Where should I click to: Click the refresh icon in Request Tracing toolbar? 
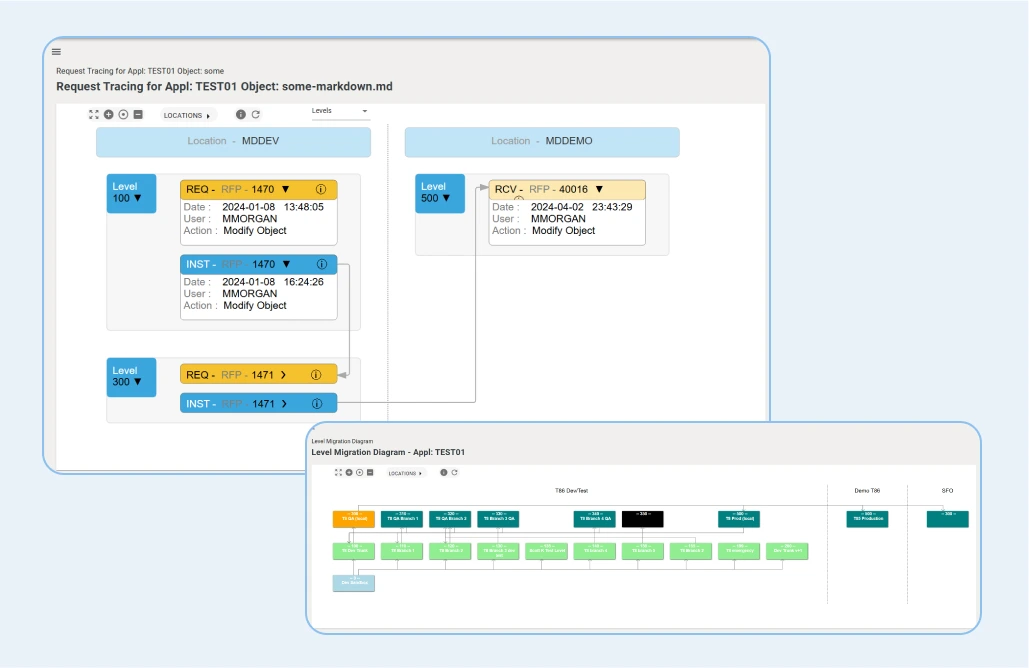point(256,115)
